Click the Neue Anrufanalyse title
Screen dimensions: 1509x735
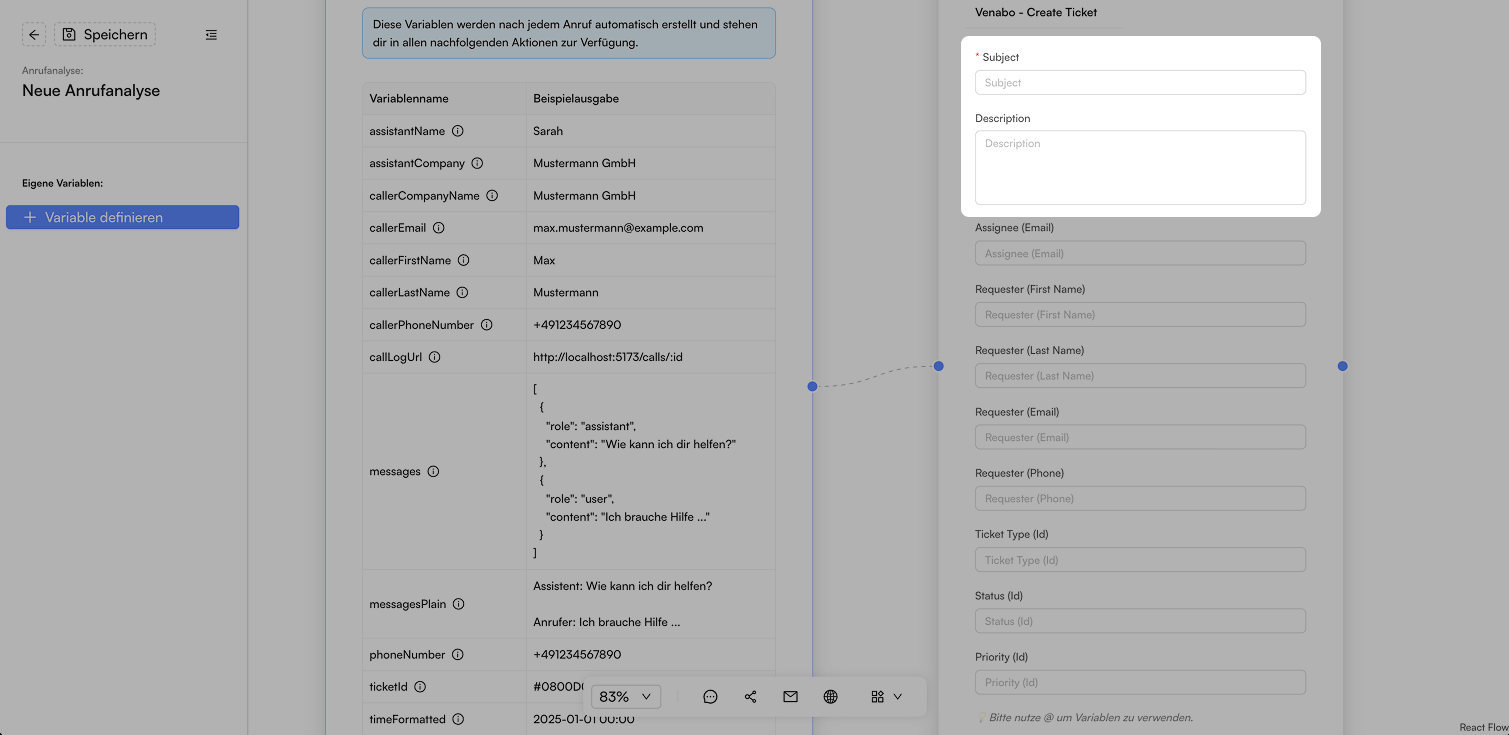point(91,91)
